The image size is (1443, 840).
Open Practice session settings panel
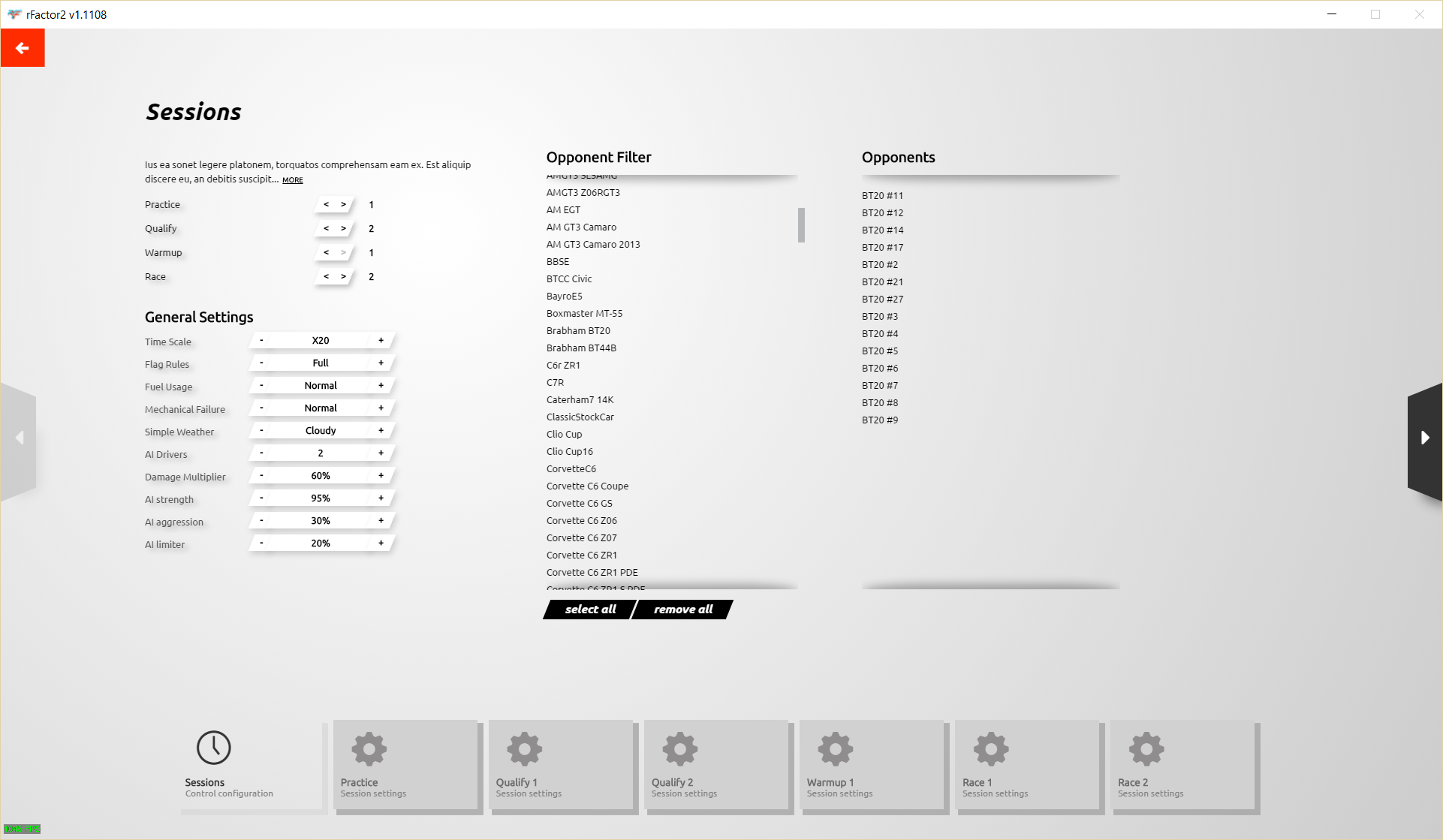click(x=405, y=765)
